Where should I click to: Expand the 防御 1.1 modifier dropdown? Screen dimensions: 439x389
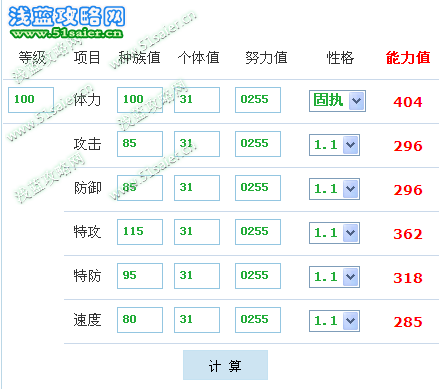(334, 189)
